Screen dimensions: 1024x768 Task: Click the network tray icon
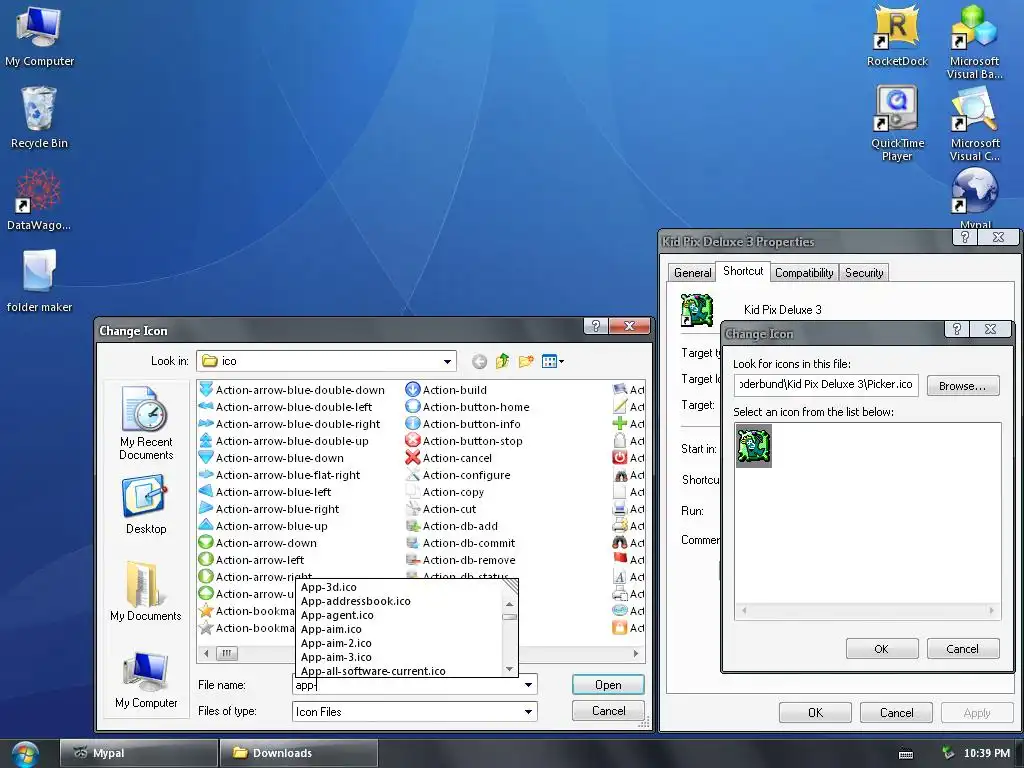pos(948,754)
